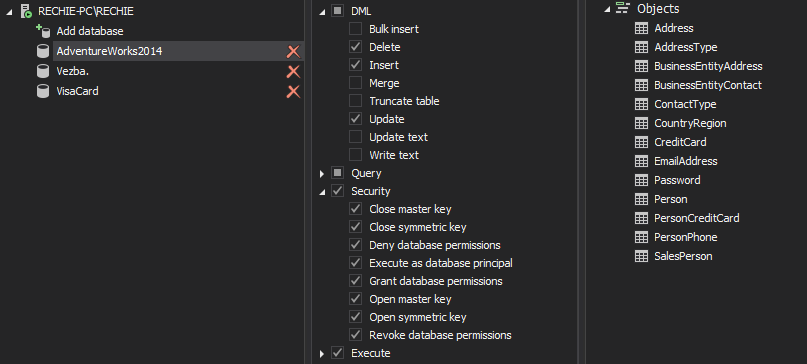Collapse the Security operations group
This screenshot has width=807, height=364.
point(322,192)
